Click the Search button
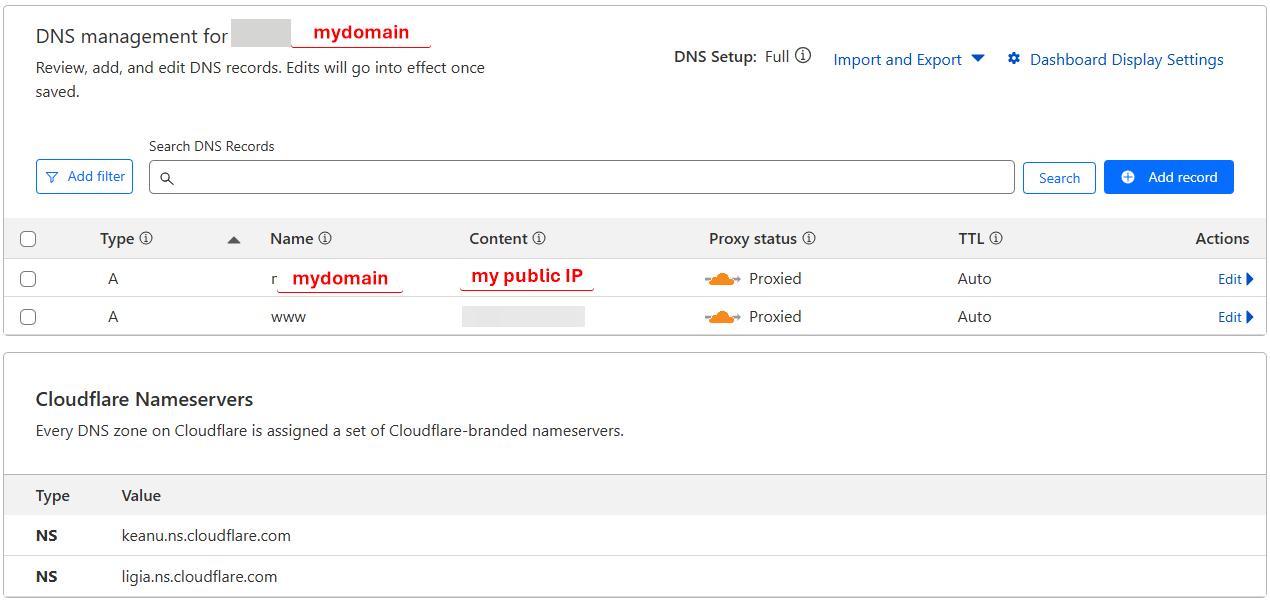 tap(1059, 178)
